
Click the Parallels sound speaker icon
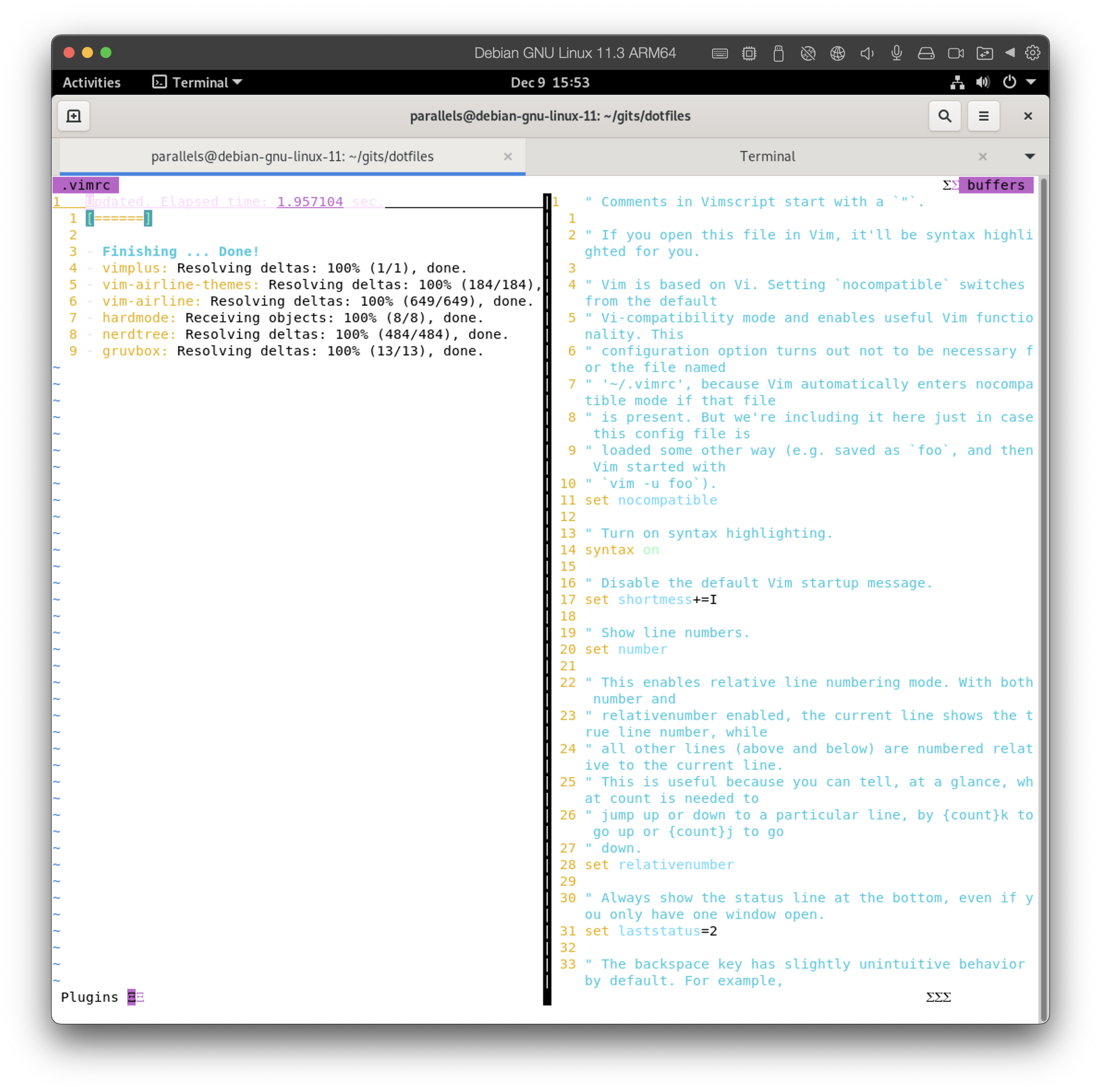867,53
